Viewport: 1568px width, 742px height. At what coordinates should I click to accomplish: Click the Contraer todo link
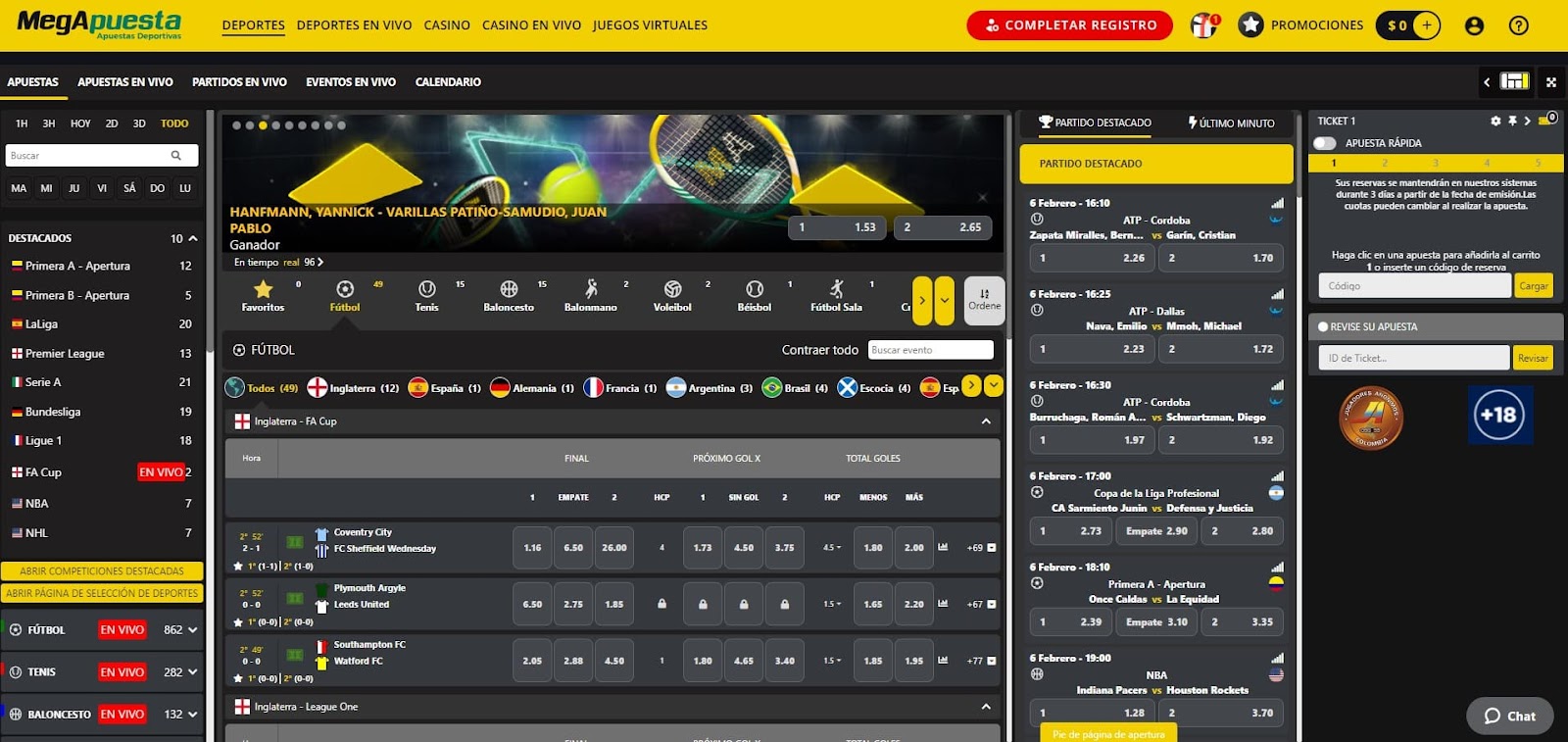(819, 350)
